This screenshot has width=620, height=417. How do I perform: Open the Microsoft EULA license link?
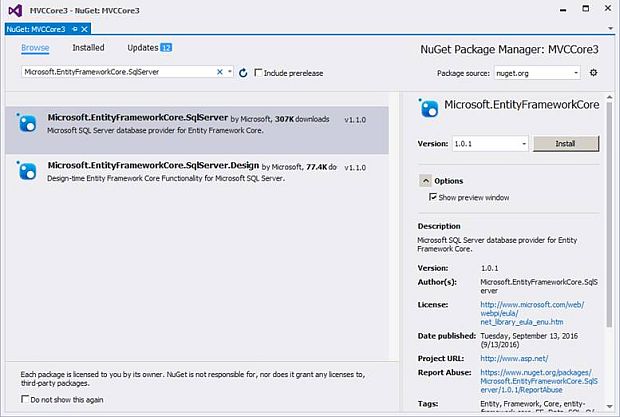[x=532, y=313]
